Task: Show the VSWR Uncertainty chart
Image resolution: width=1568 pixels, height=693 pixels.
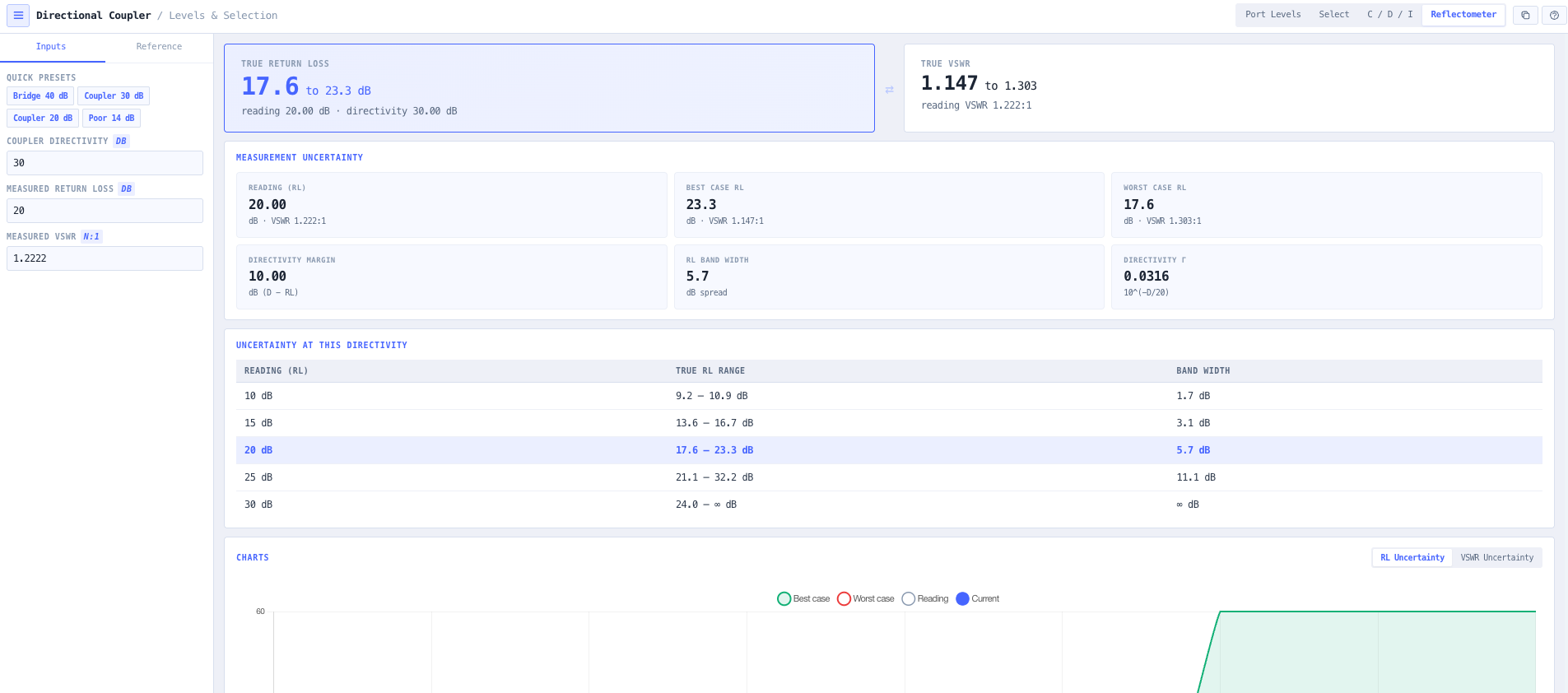Action: 1497,557
